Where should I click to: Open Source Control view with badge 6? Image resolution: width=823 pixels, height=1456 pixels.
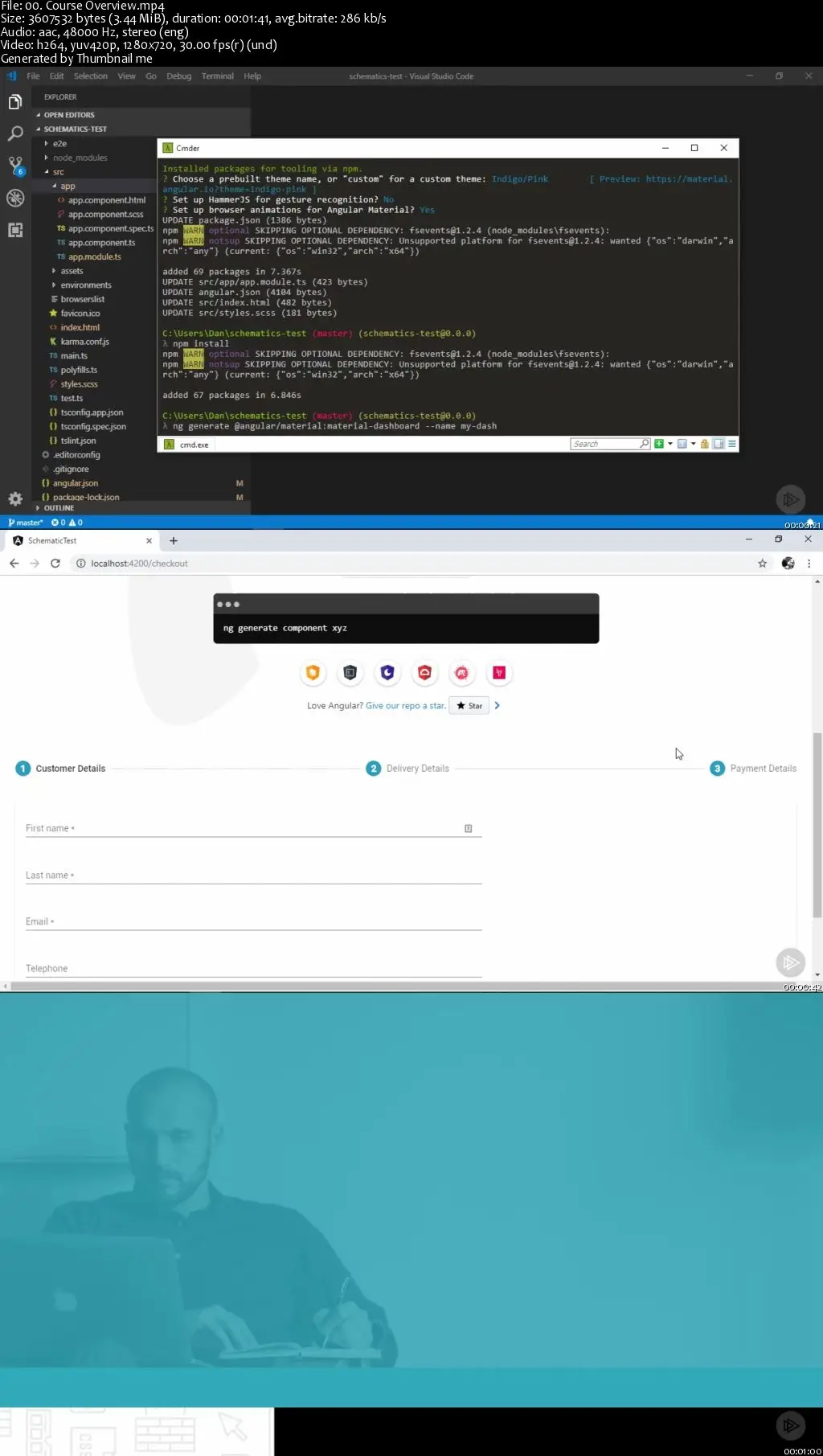click(15, 166)
